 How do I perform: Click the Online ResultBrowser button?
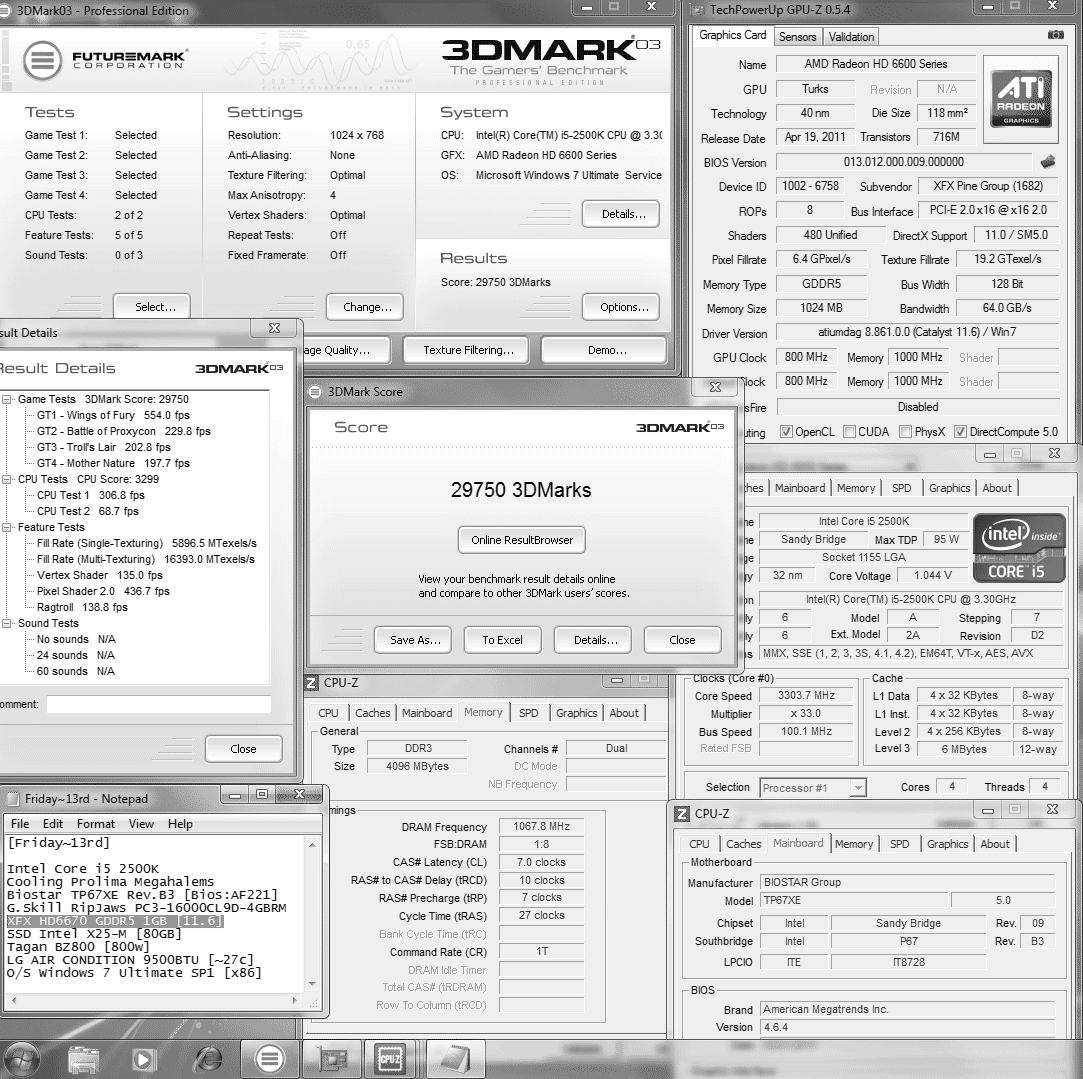(x=521, y=540)
